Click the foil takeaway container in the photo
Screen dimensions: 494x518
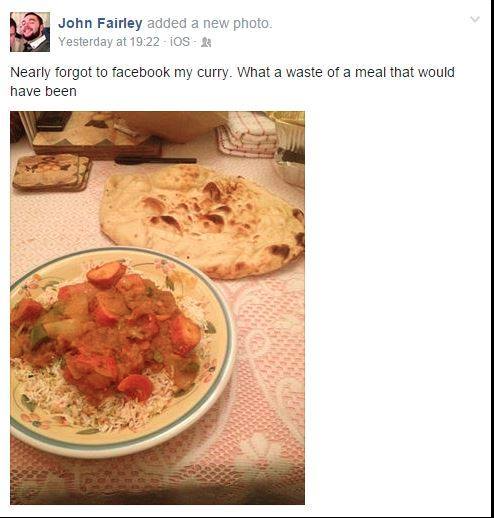pos(289,150)
